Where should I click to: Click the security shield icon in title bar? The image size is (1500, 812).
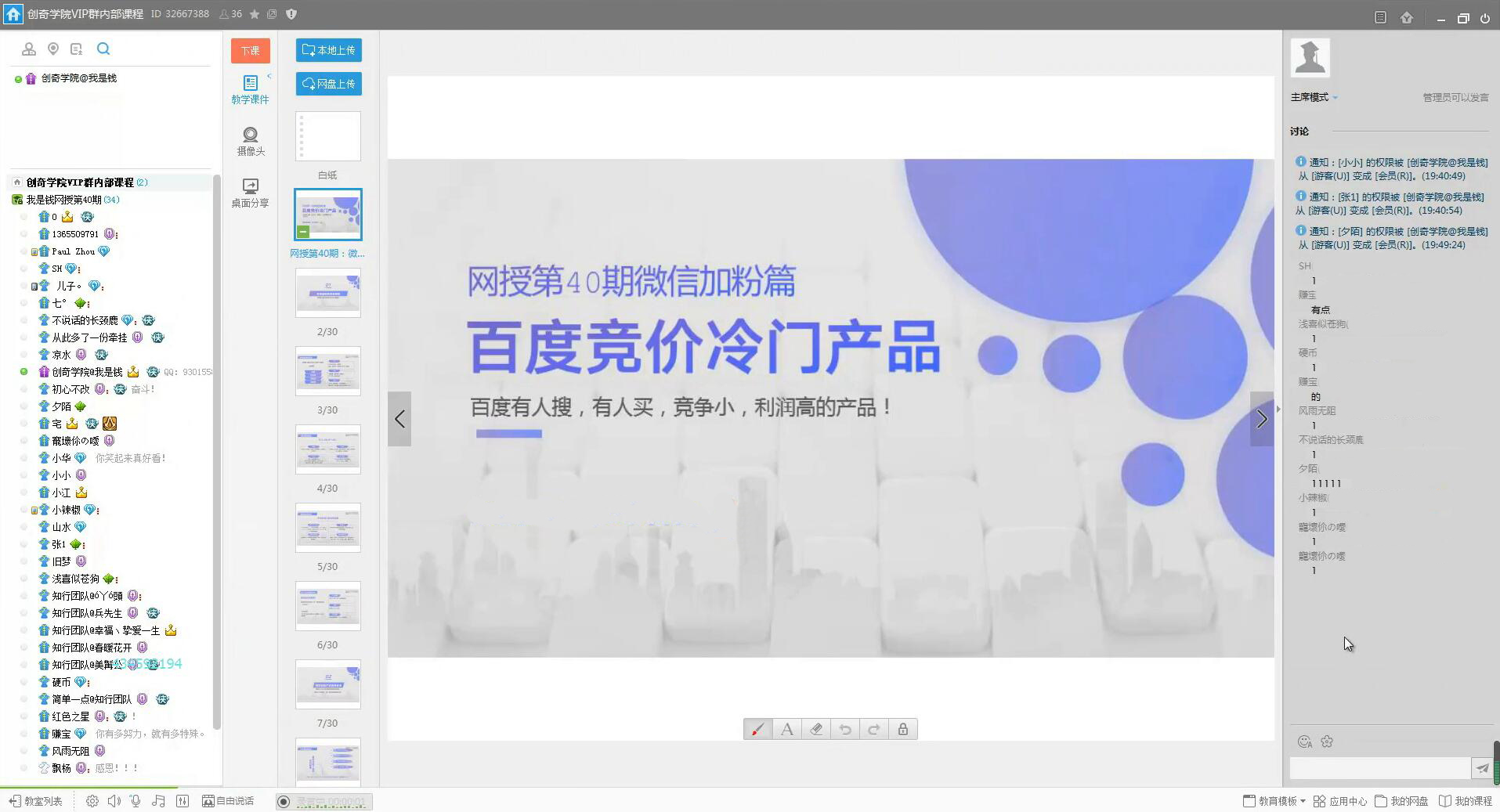(291, 14)
